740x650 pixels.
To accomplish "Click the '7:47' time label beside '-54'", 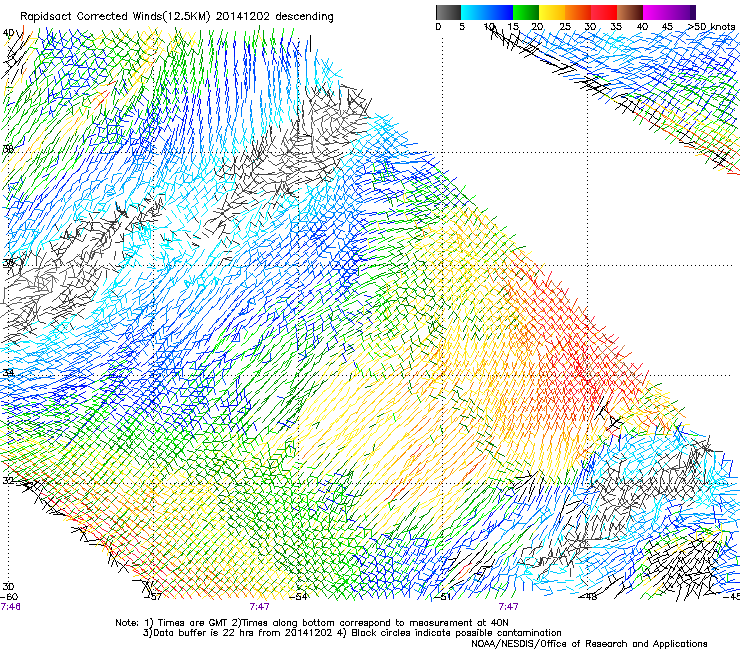I will pos(260,607).
